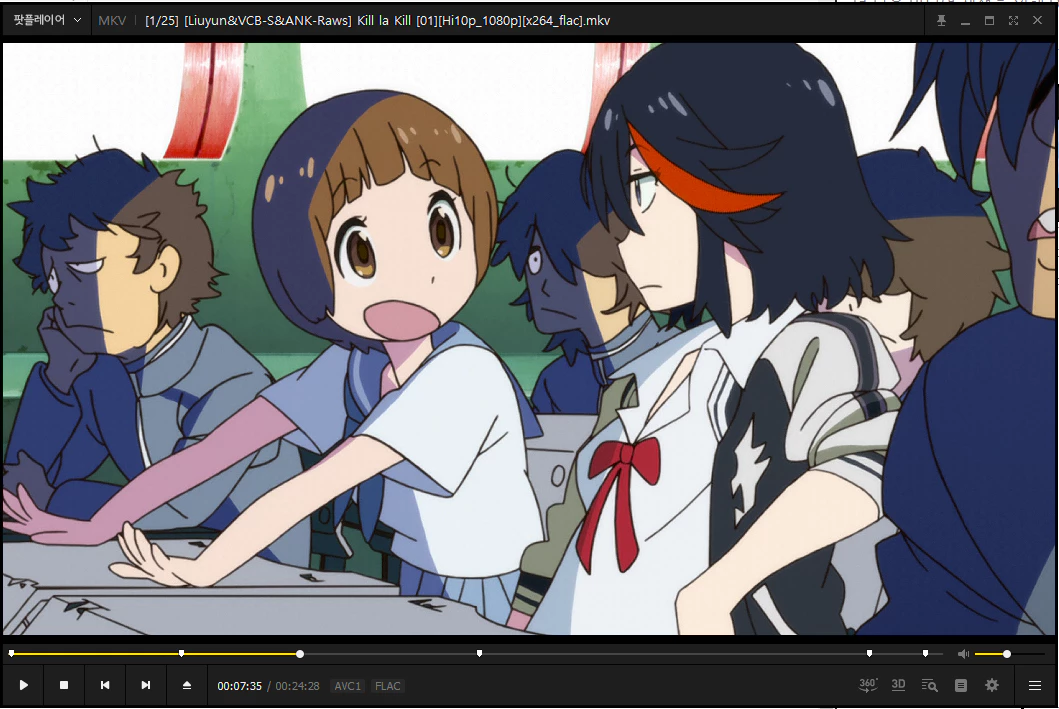Viewport: 1059px width, 709px height.
Task: Maximize the player window
Action: point(989,21)
